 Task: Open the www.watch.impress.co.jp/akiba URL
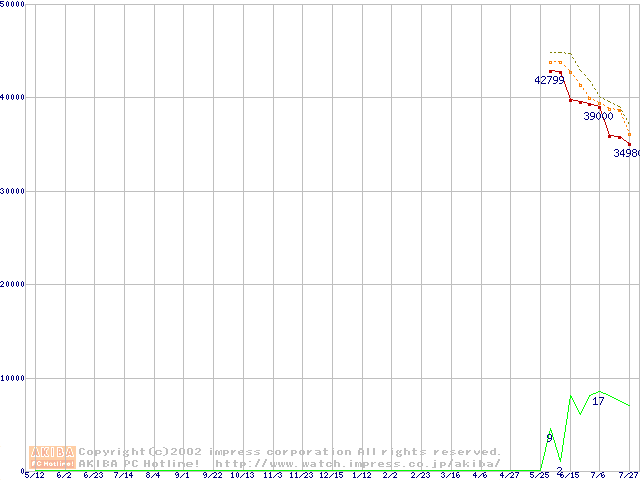click(357, 463)
